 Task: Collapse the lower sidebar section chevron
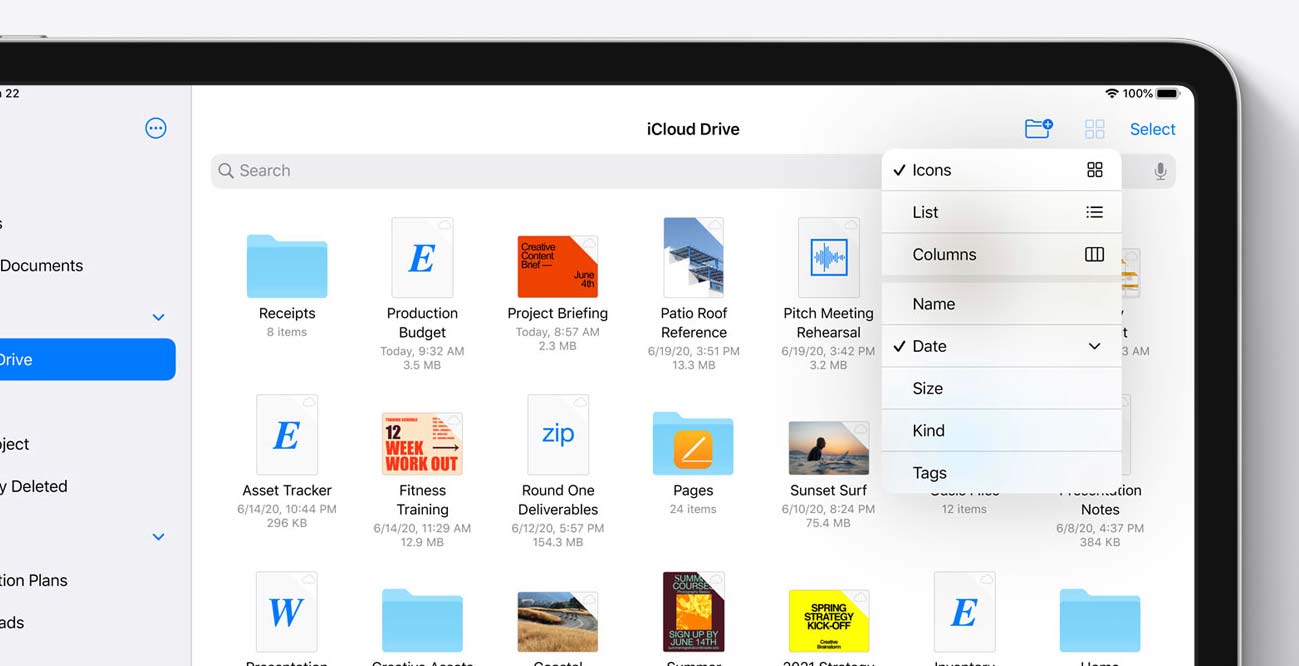pyautogui.click(x=158, y=537)
